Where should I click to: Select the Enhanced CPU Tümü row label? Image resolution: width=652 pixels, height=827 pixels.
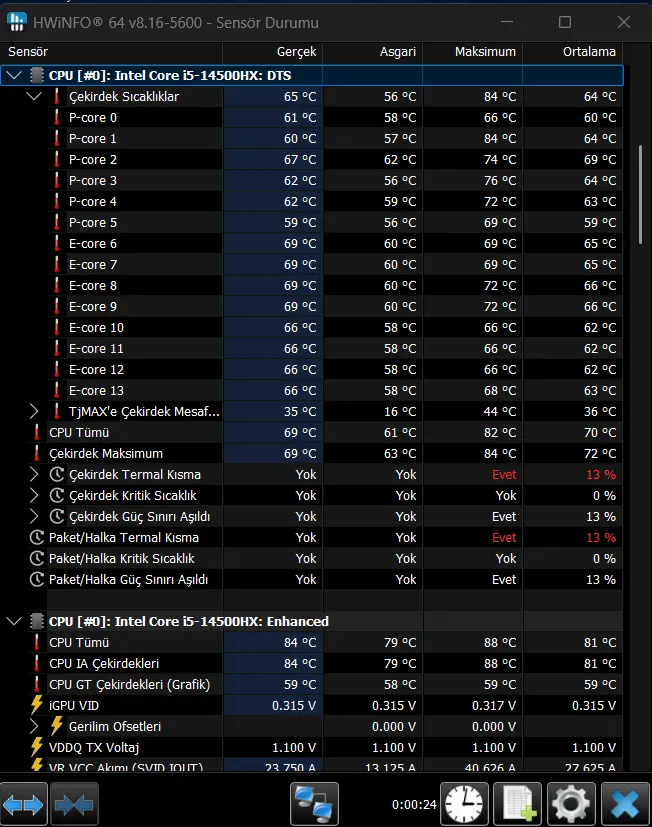[79, 642]
